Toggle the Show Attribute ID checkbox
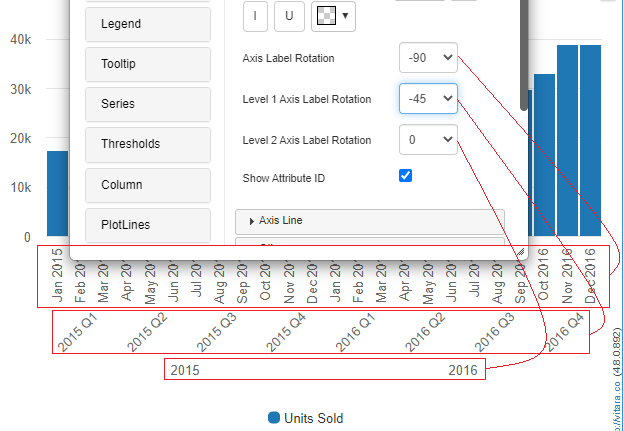The height and width of the screenshot is (431, 624). pyautogui.click(x=406, y=176)
